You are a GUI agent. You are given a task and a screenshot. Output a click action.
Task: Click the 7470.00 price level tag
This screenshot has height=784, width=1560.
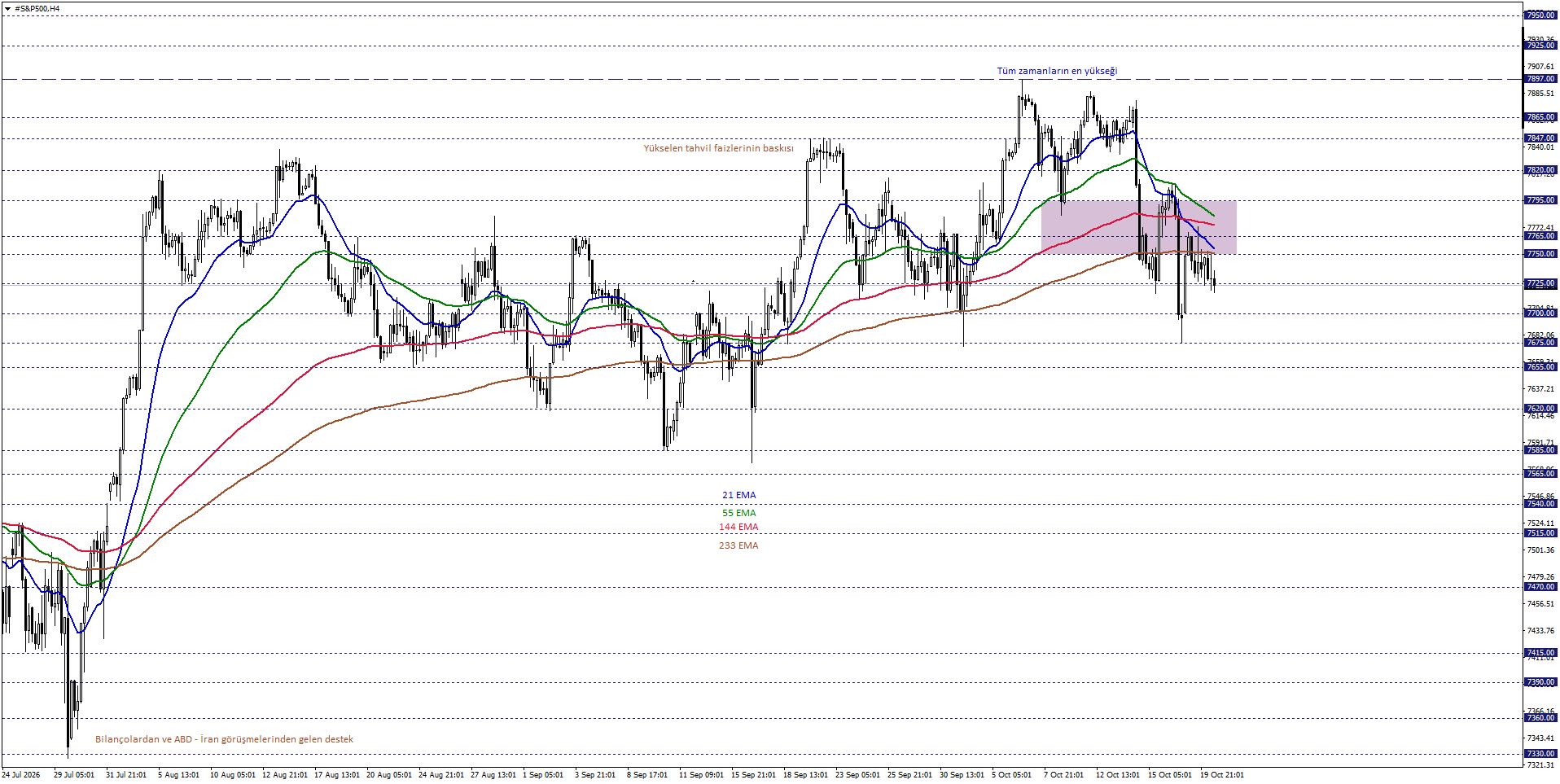coord(1540,587)
